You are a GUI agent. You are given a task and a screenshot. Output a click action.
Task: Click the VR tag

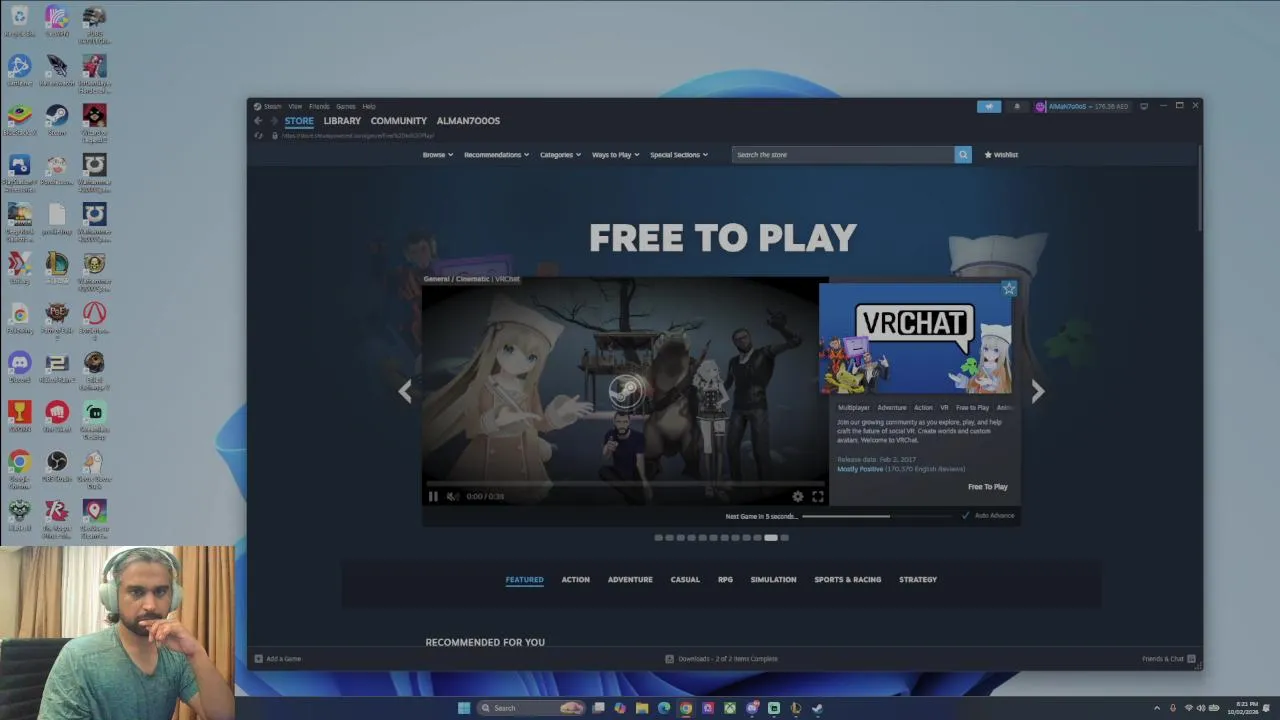click(x=944, y=408)
